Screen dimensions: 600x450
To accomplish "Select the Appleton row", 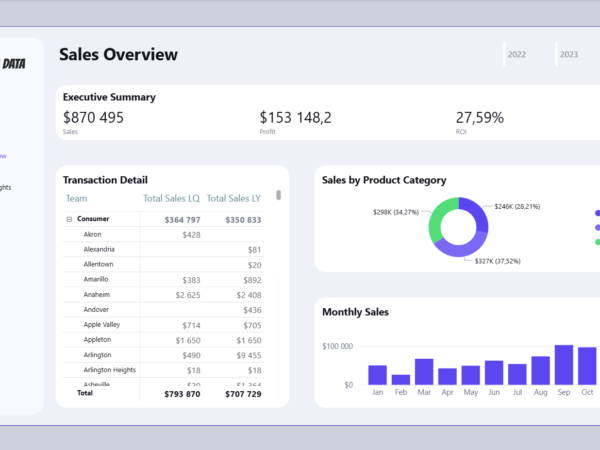I will pos(163,340).
